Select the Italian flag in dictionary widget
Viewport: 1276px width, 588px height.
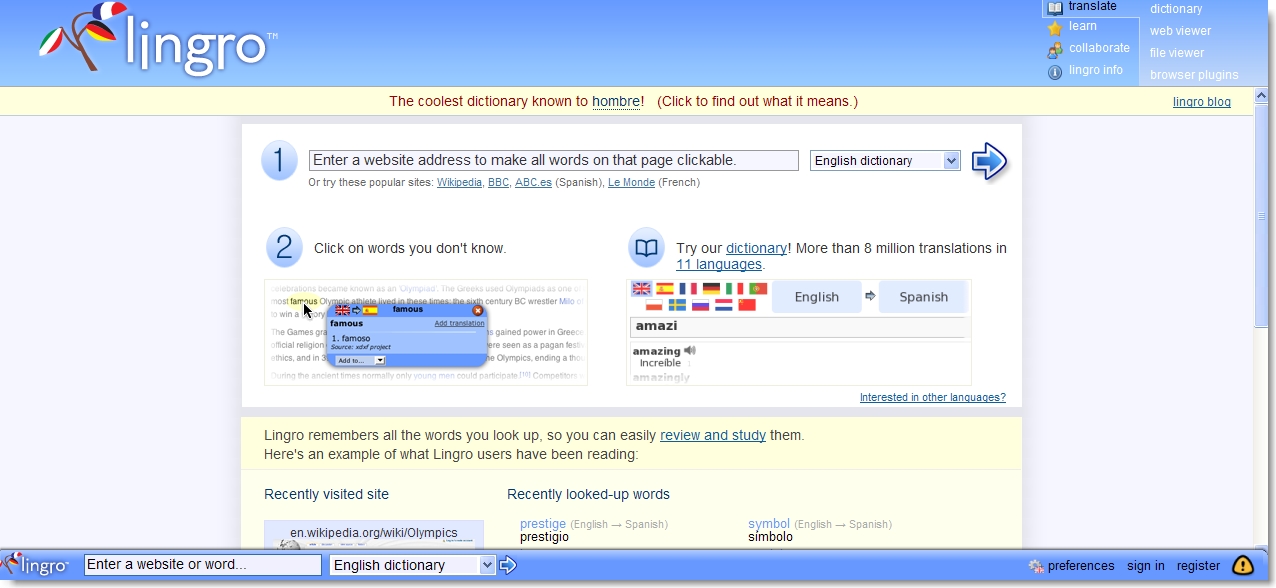[x=735, y=289]
